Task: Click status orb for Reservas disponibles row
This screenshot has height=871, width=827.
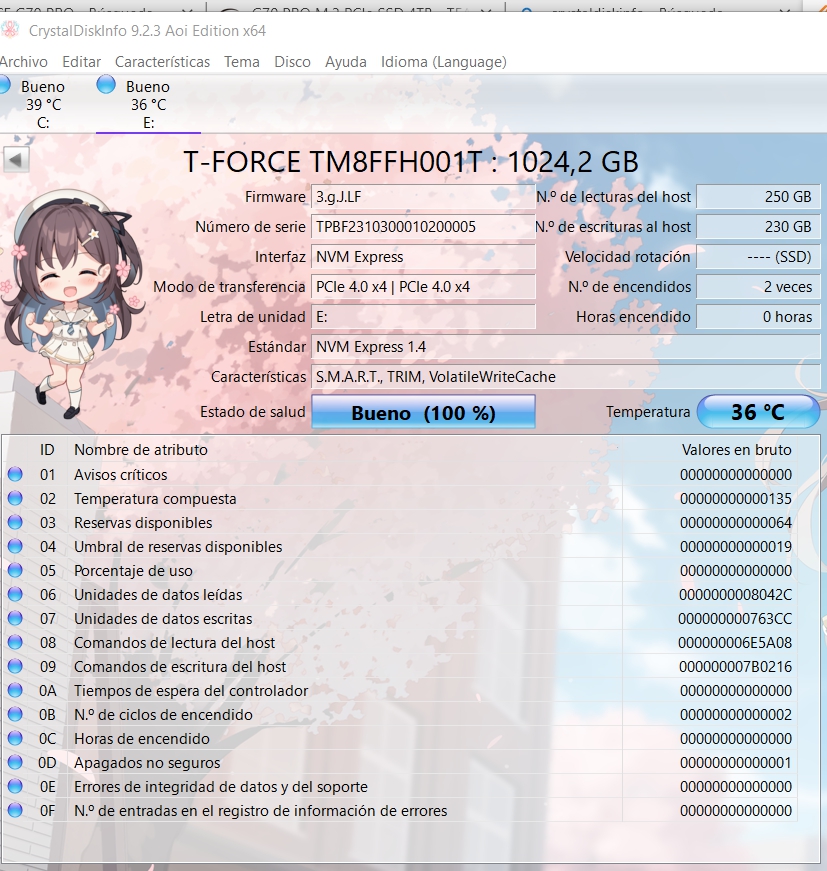Action: (x=15, y=522)
